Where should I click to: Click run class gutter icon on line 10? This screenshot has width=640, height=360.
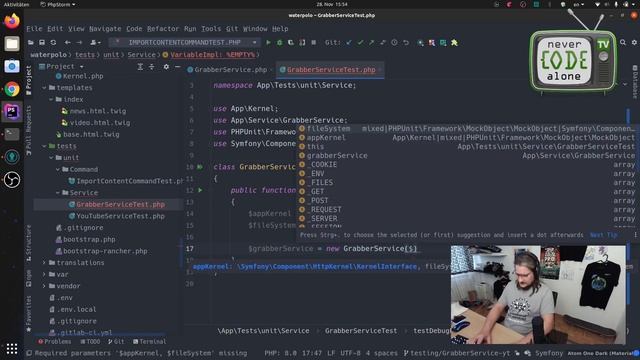200,167
